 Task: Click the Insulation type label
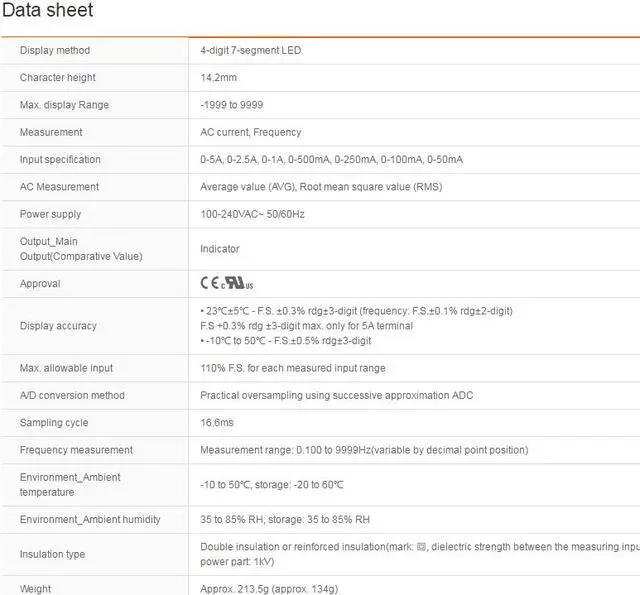tap(53, 554)
